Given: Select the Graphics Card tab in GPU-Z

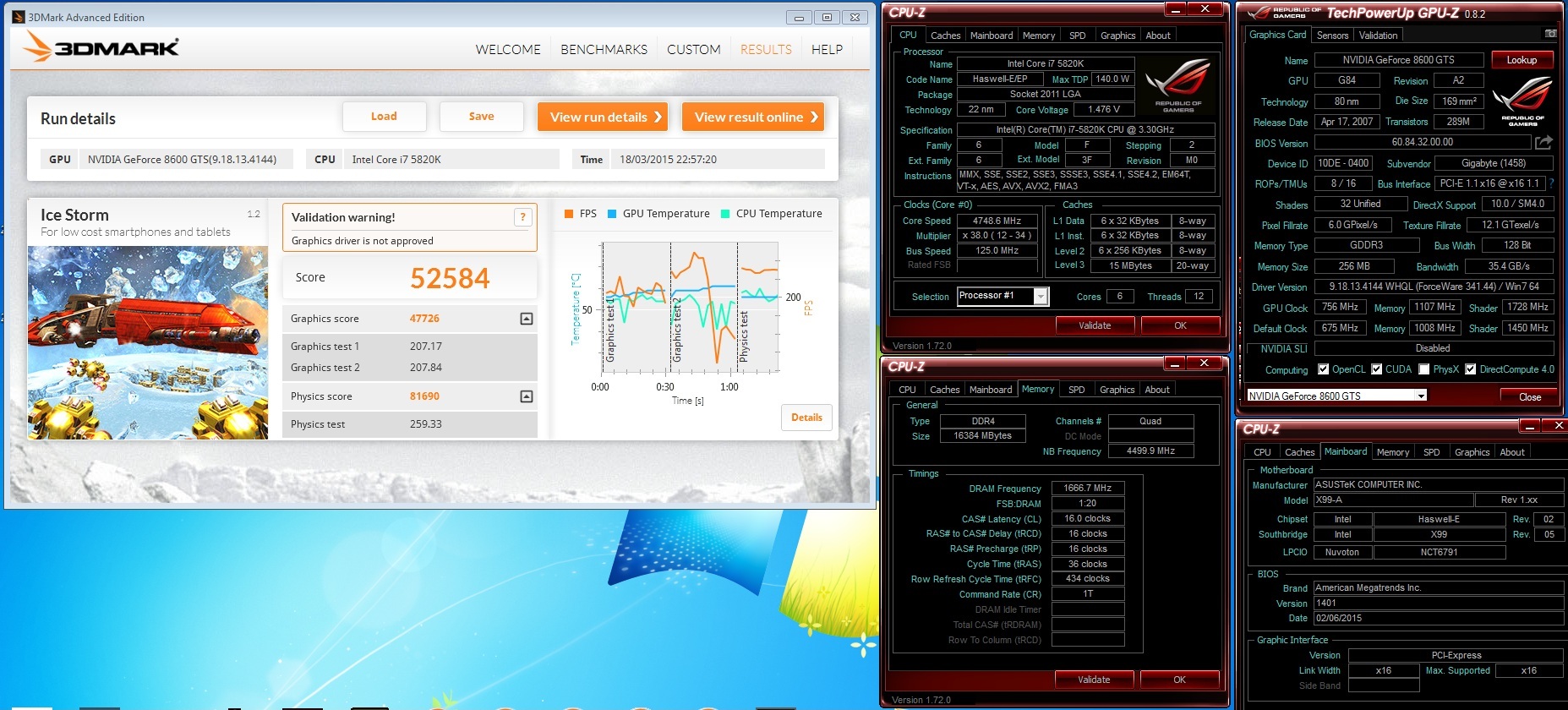Looking at the screenshot, I should pyautogui.click(x=1277, y=35).
